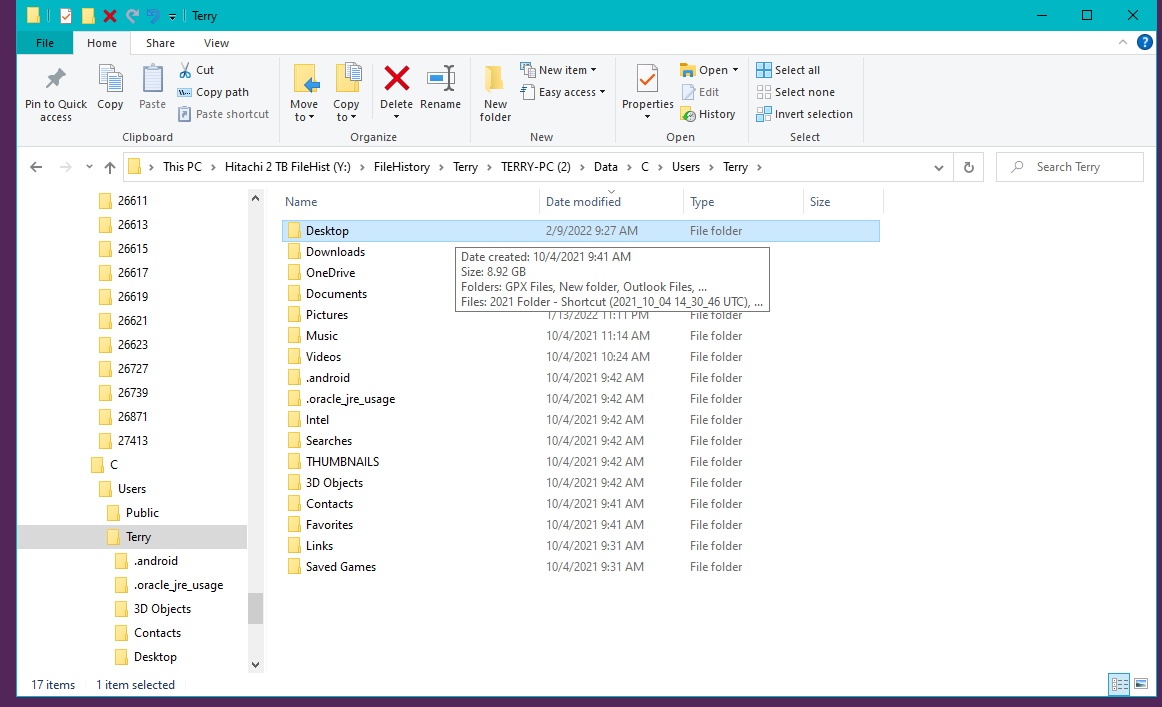Click the navigation pane scrollbar up arrow
The image size is (1162, 707).
256,199
